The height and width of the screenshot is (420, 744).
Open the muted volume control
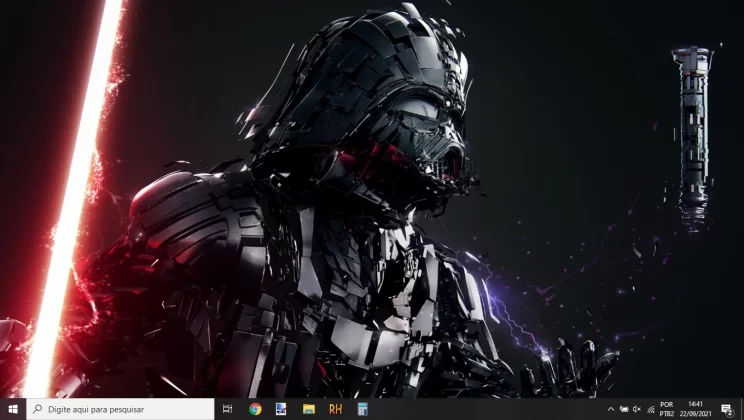tap(637, 409)
